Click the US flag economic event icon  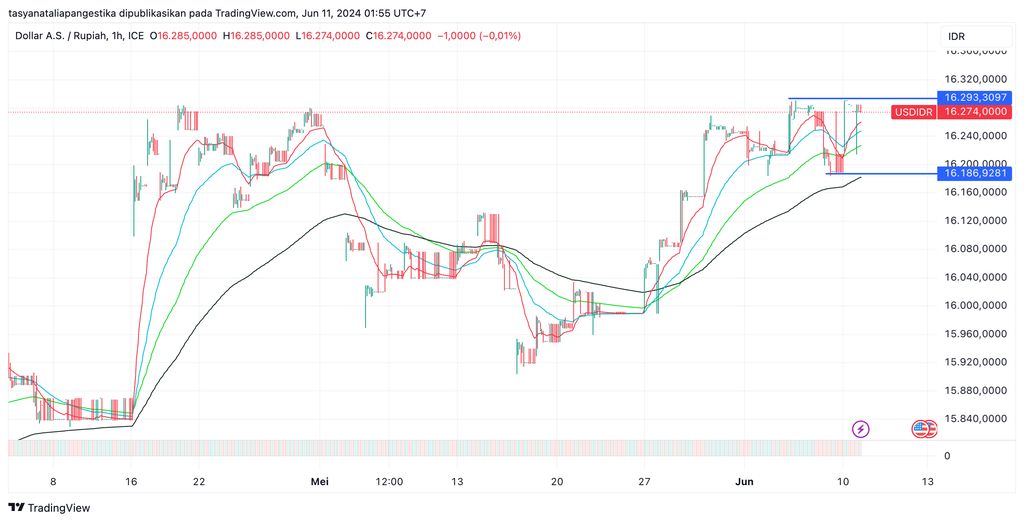923,429
